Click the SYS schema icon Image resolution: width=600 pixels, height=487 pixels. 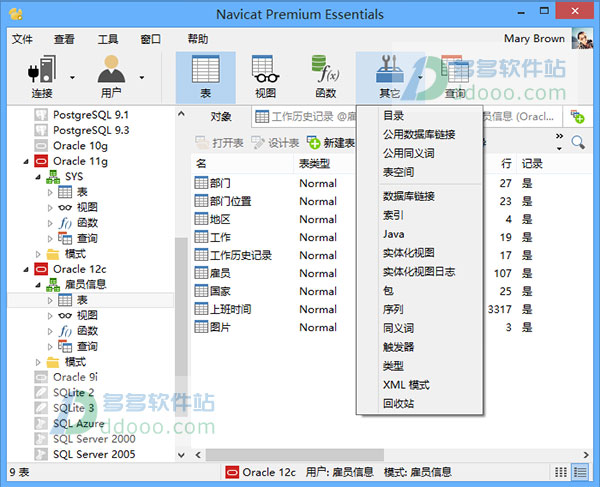click(53, 177)
